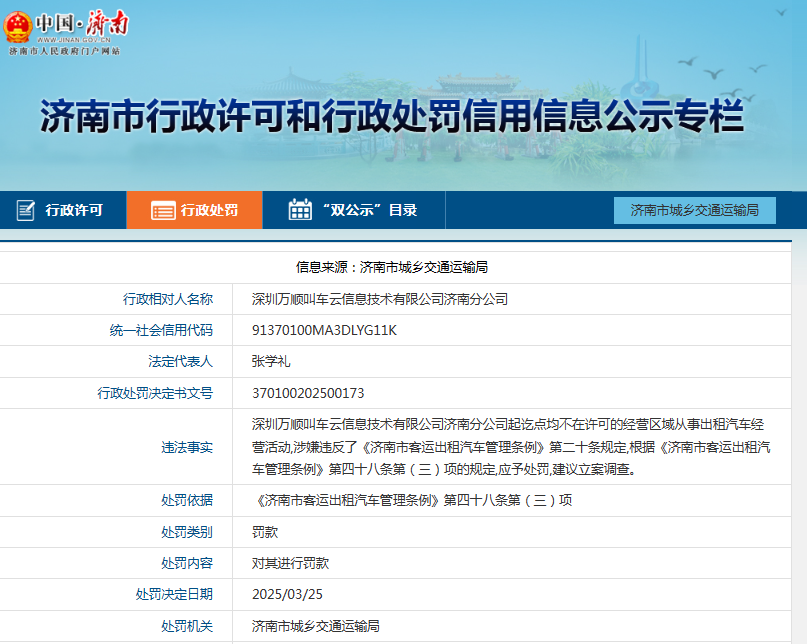
Task: Select the 违法事实 label
Action: (187, 447)
